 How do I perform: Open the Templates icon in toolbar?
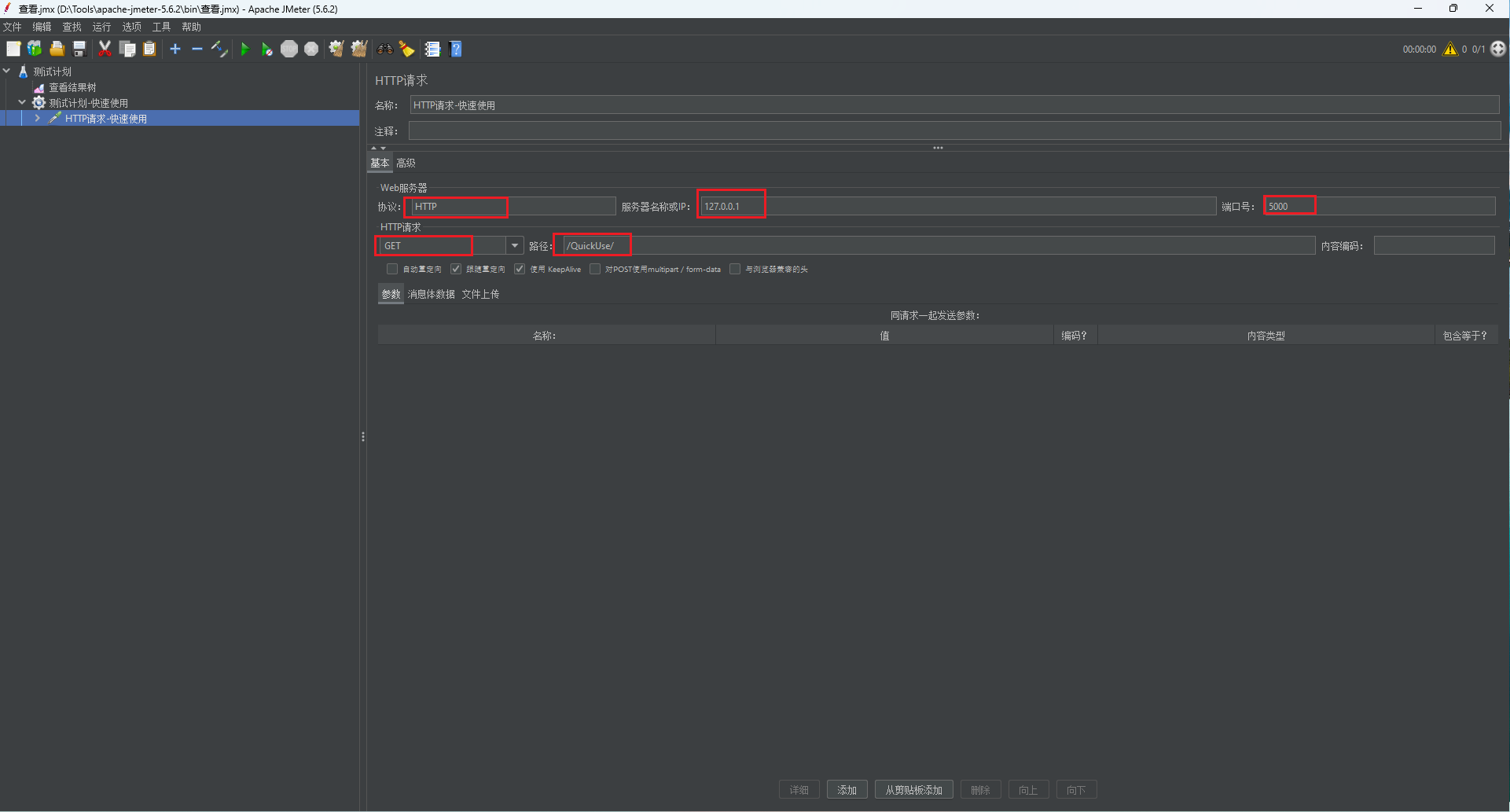[x=35, y=49]
